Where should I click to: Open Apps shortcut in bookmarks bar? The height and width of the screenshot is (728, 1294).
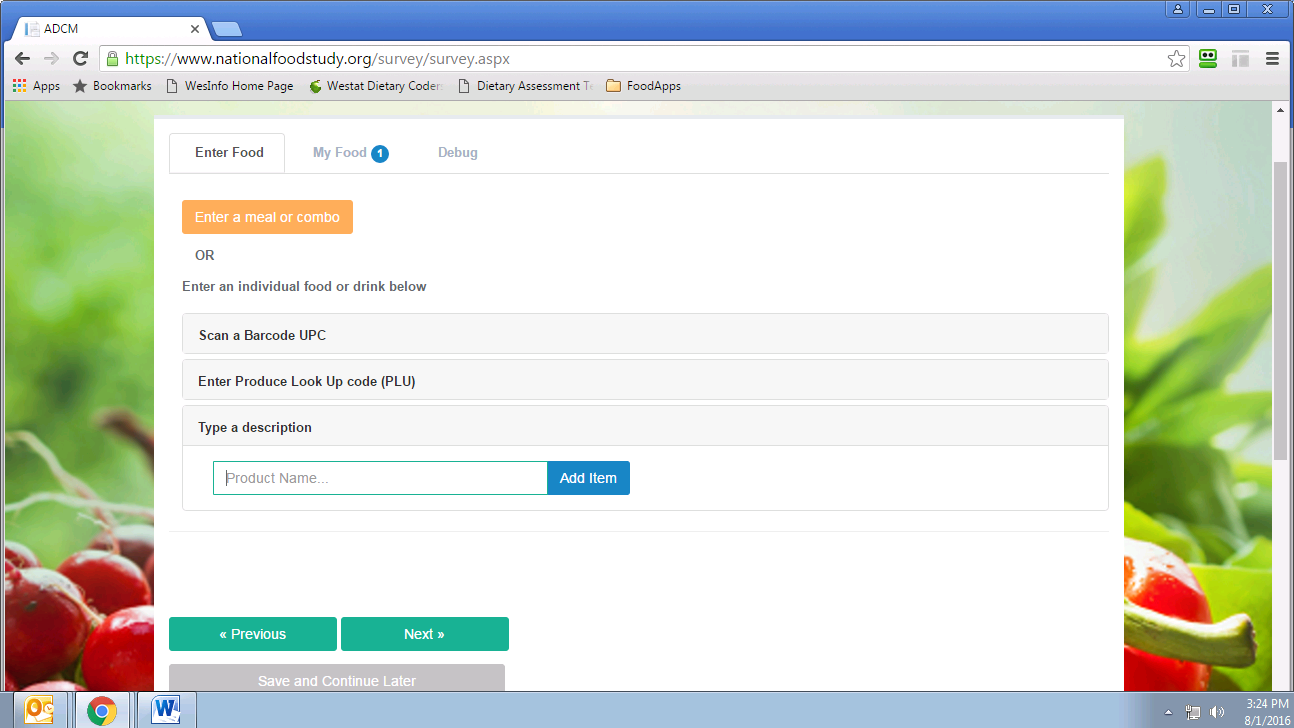[36, 86]
